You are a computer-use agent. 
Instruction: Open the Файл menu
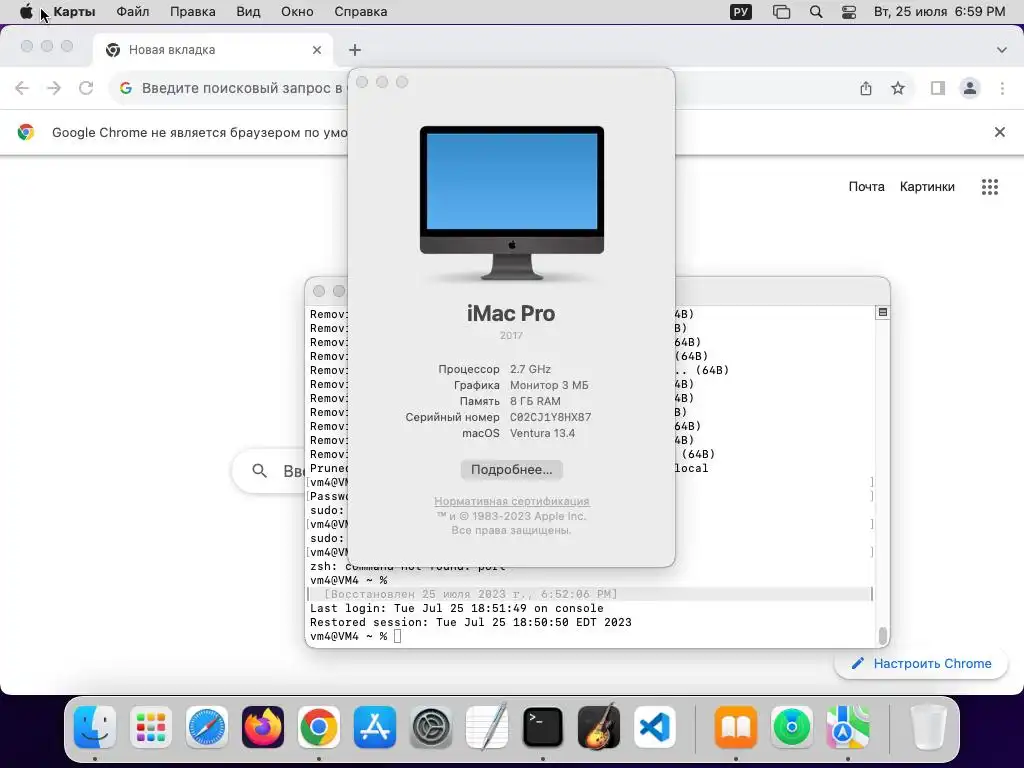(x=133, y=12)
